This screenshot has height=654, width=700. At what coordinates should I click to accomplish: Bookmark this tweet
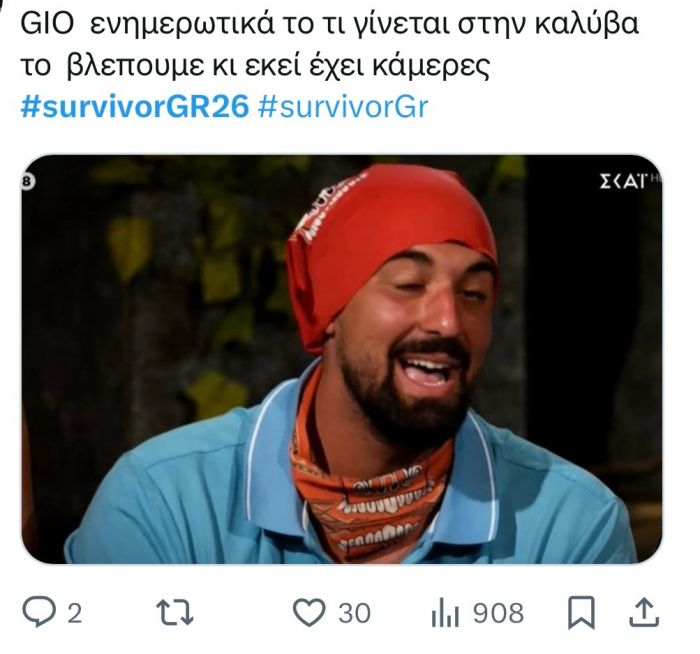click(581, 612)
